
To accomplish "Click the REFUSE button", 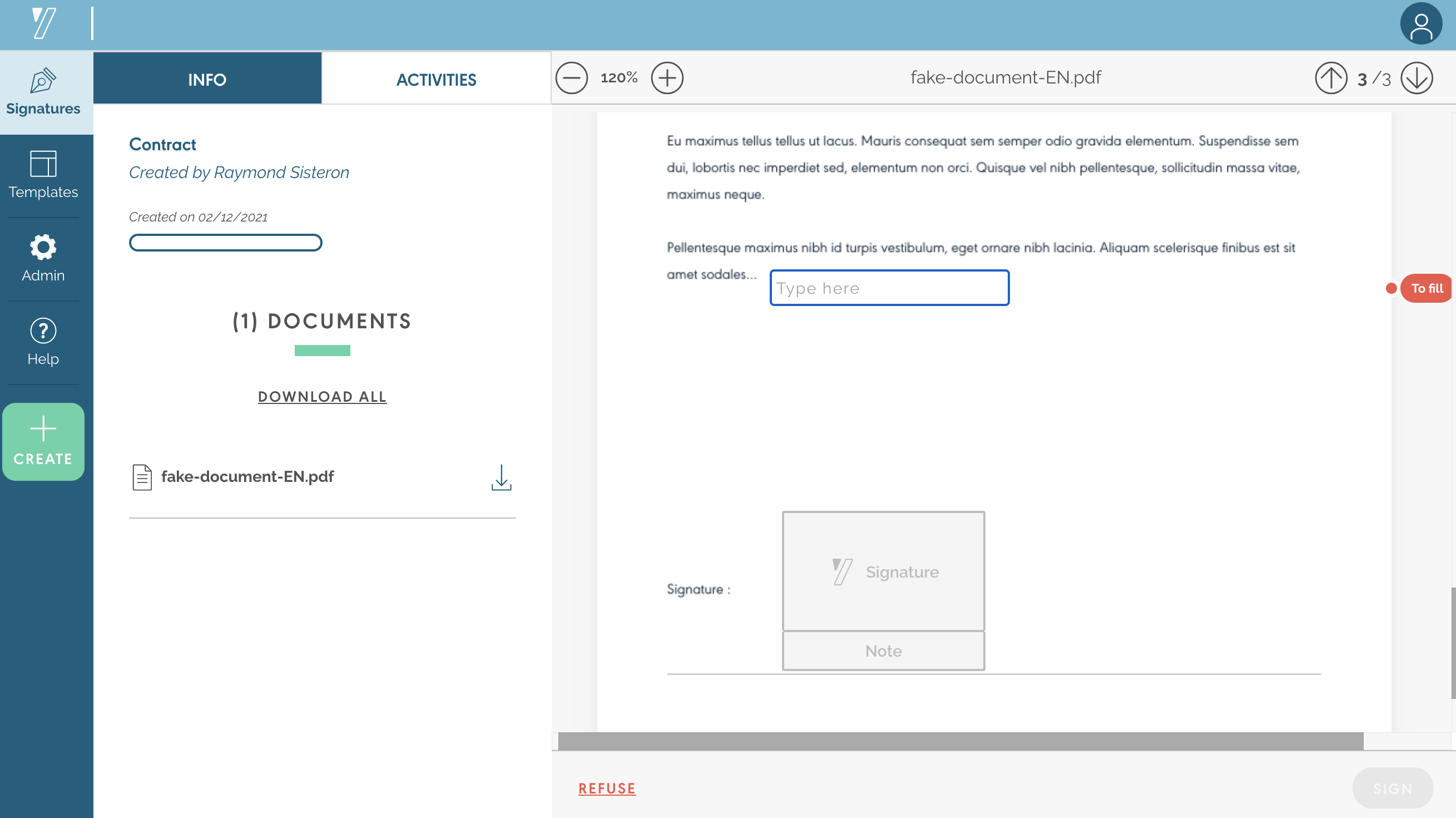I will pyautogui.click(x=608, y=789).
